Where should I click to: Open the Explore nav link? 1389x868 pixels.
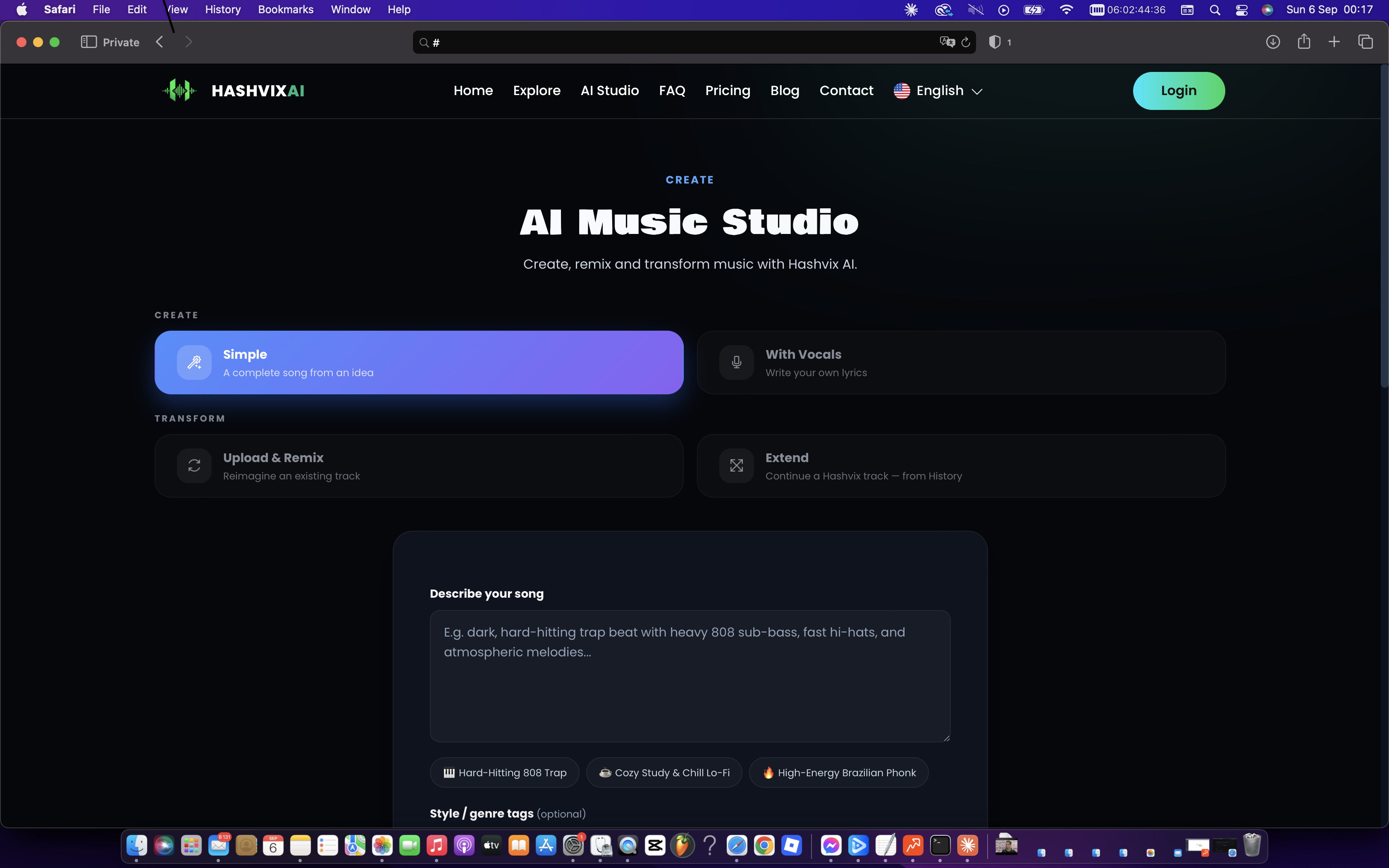[537, 91]
